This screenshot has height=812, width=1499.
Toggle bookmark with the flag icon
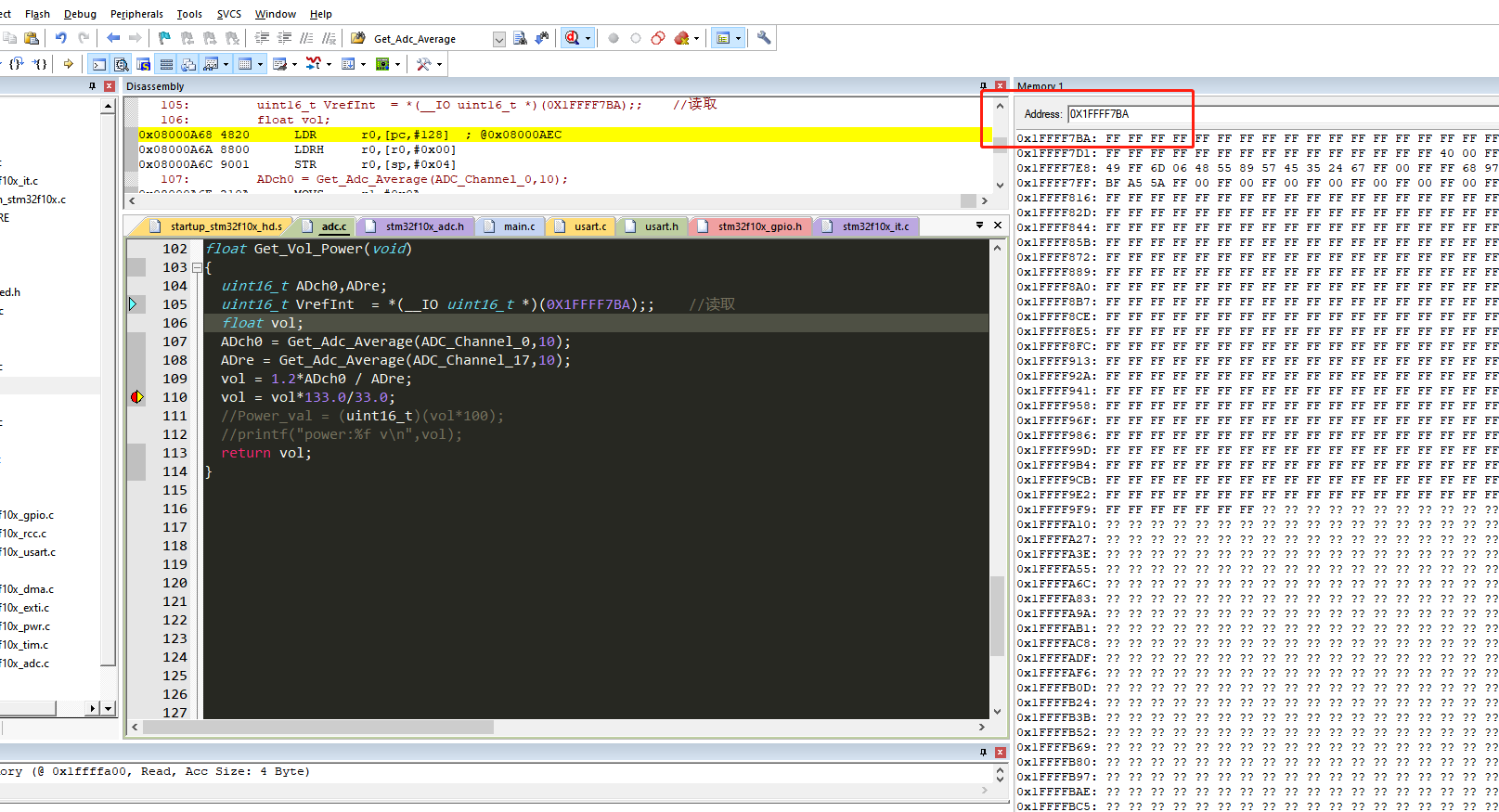(164, 38)
